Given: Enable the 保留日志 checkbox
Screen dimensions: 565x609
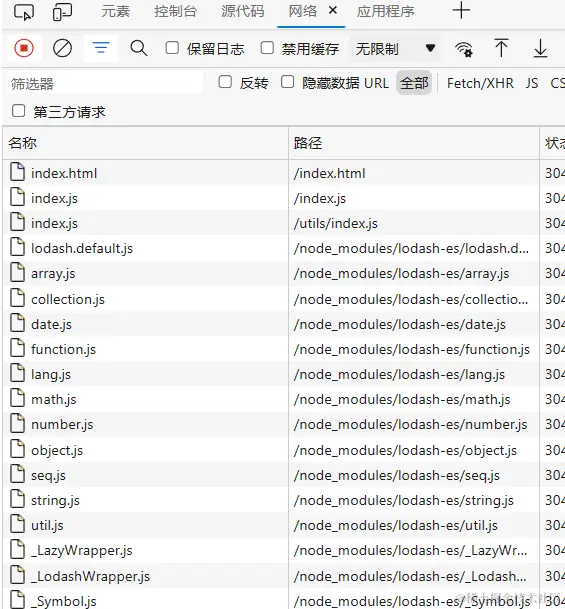Looking at the screenshot, I should click(x=172, y=48).
